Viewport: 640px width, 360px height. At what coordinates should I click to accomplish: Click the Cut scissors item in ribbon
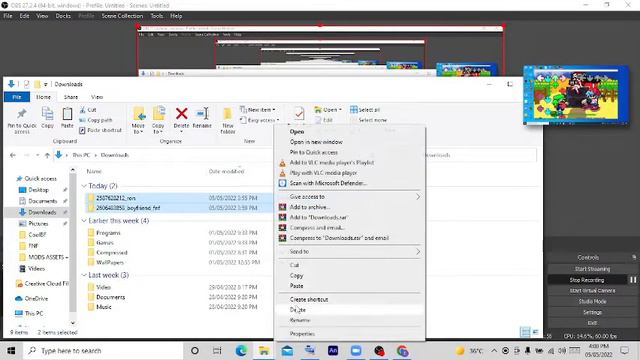click(88, 110)
